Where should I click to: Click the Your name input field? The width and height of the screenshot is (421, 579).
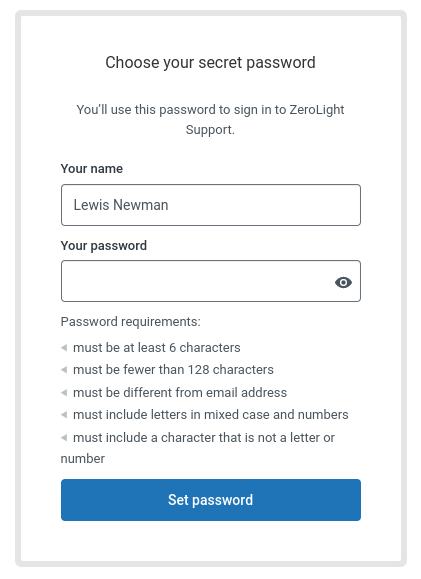click(x=211, y=205)
